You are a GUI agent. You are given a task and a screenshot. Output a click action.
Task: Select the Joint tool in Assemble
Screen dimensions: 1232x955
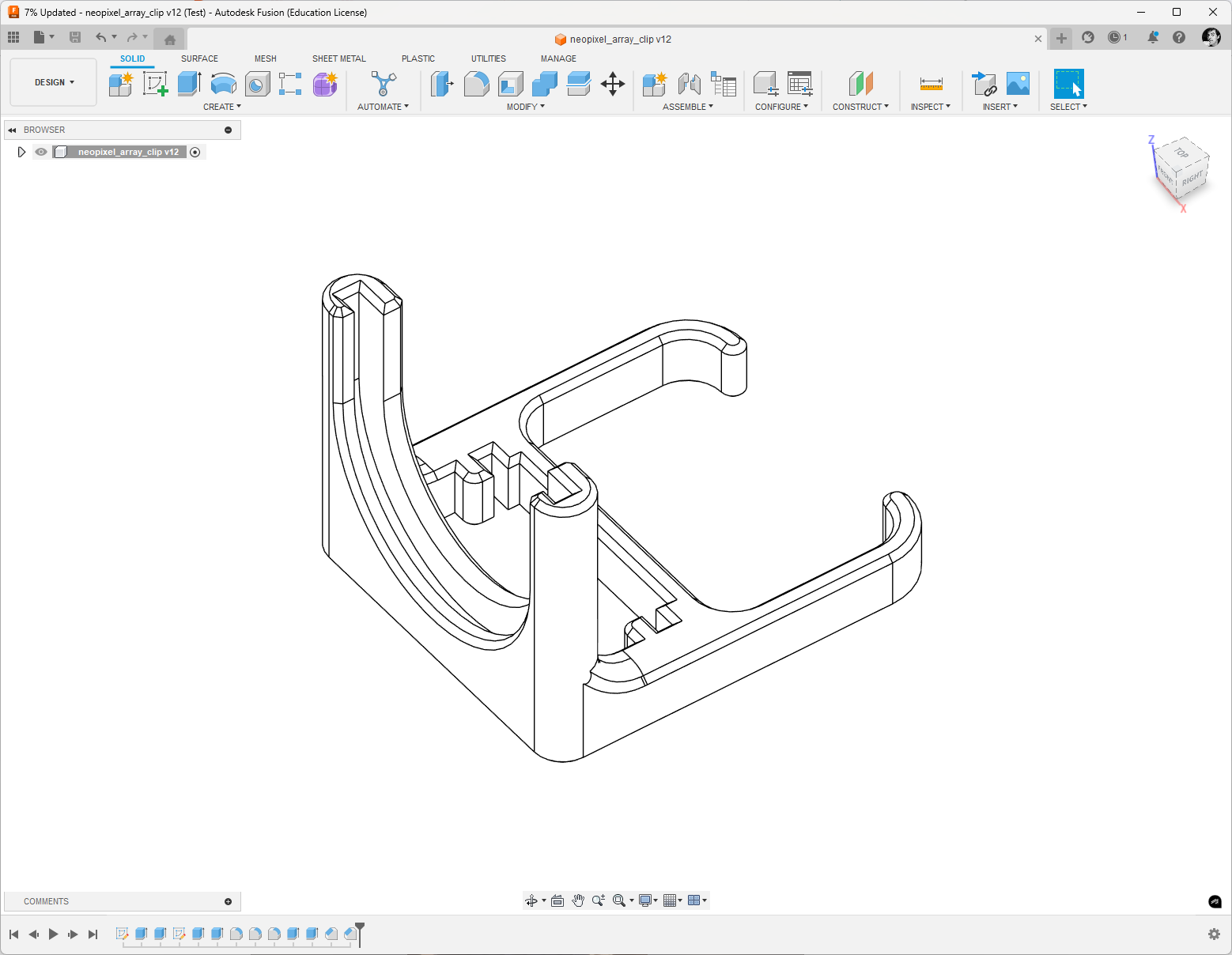pyautogui.click(x=690, y=84)
